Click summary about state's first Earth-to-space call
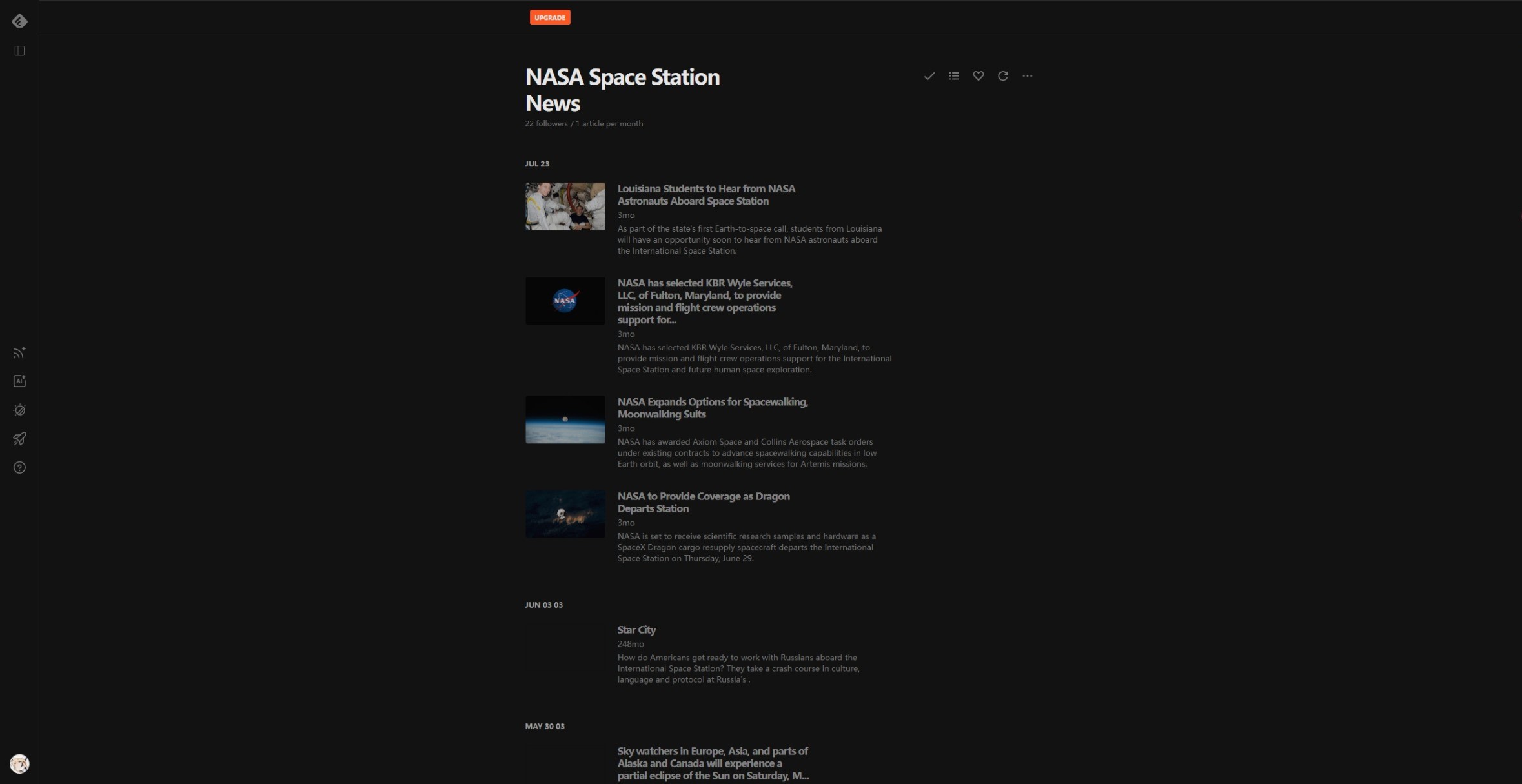 [x=749, y=239]
